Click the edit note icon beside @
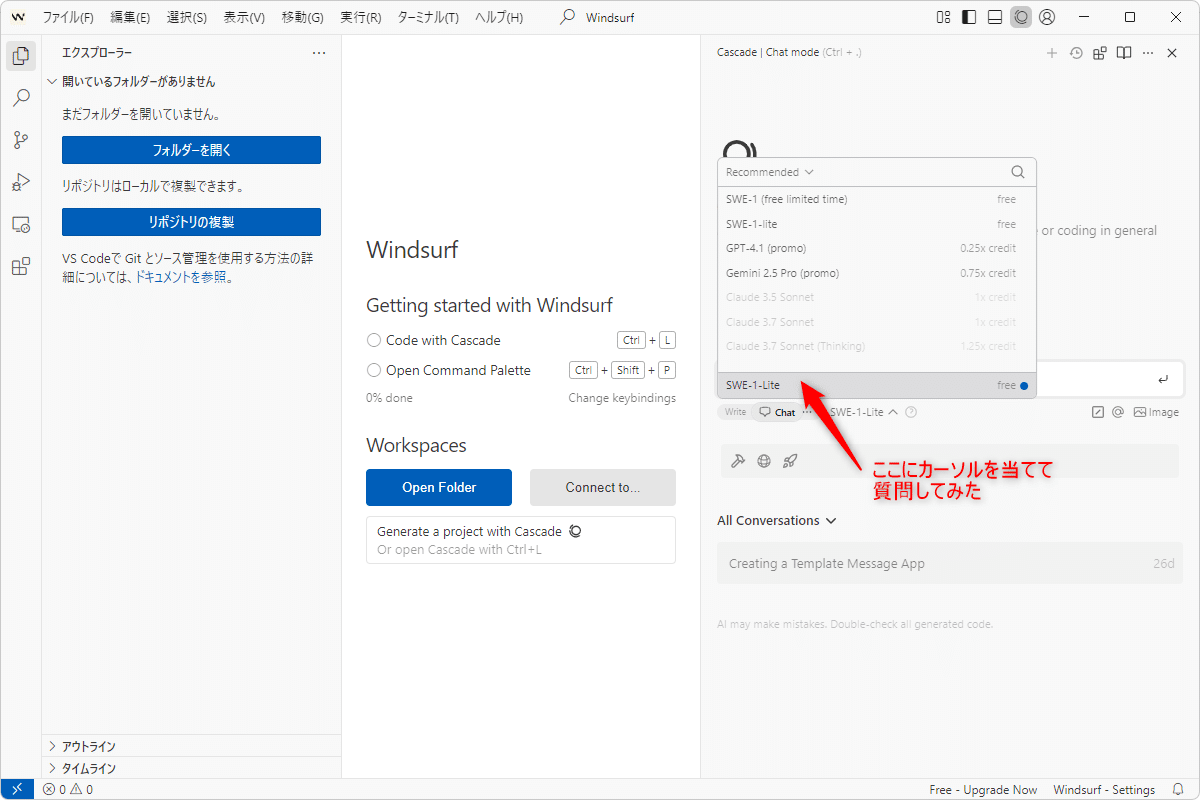 1097,412
